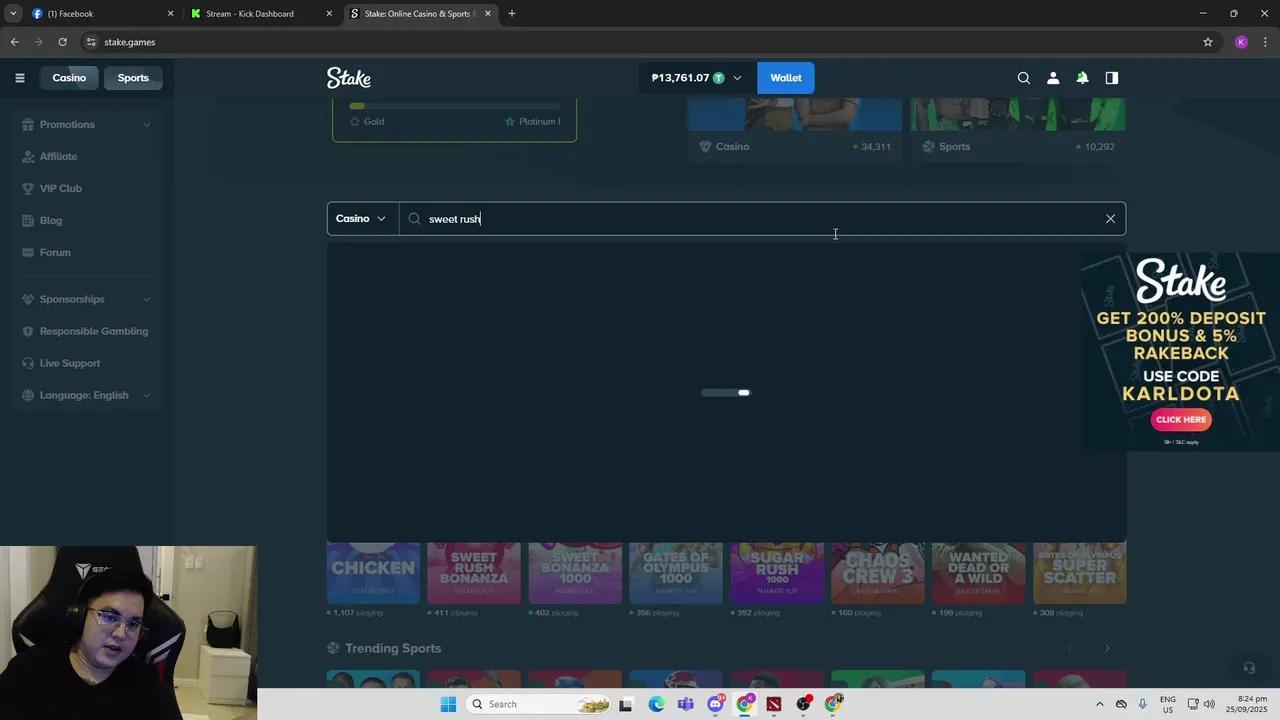Reload the page

(x=62, y=42)
